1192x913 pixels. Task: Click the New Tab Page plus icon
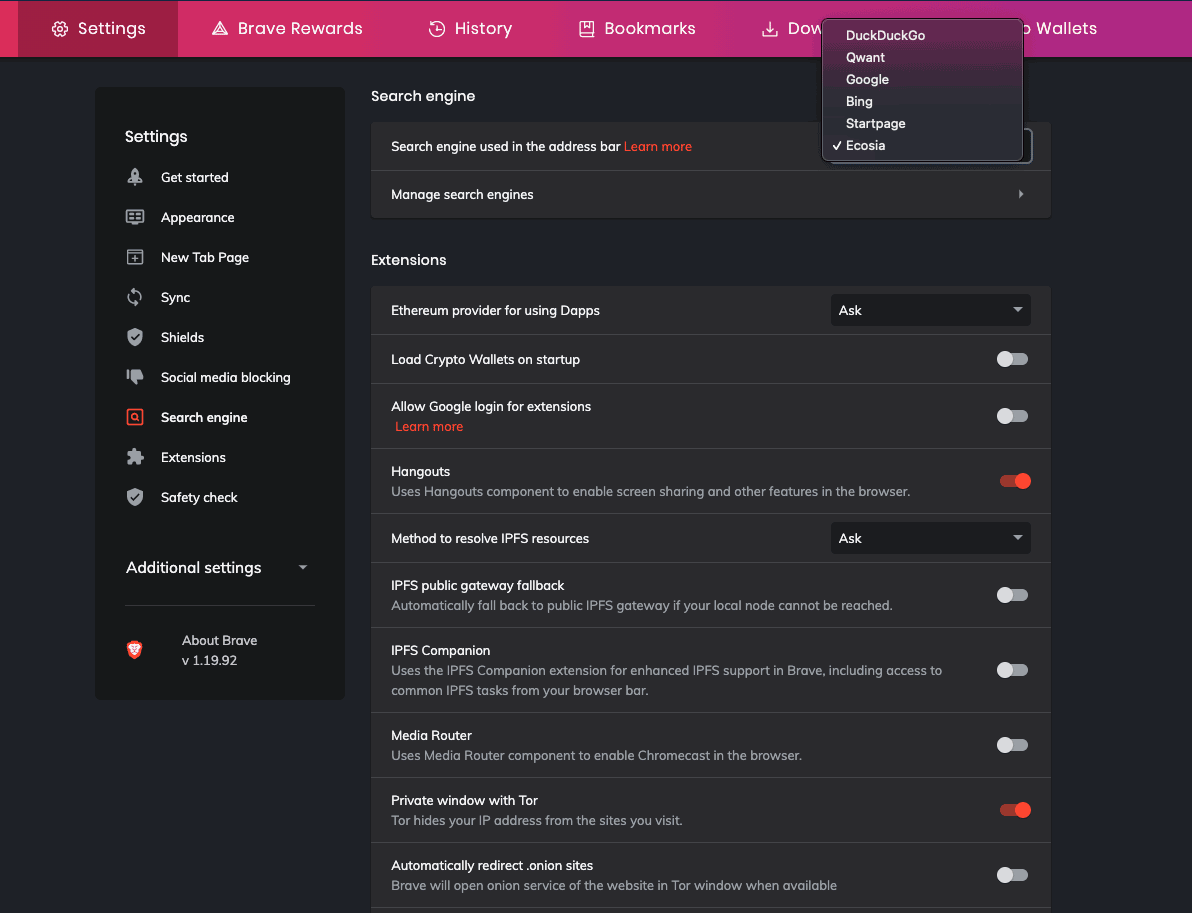(135, 257)
